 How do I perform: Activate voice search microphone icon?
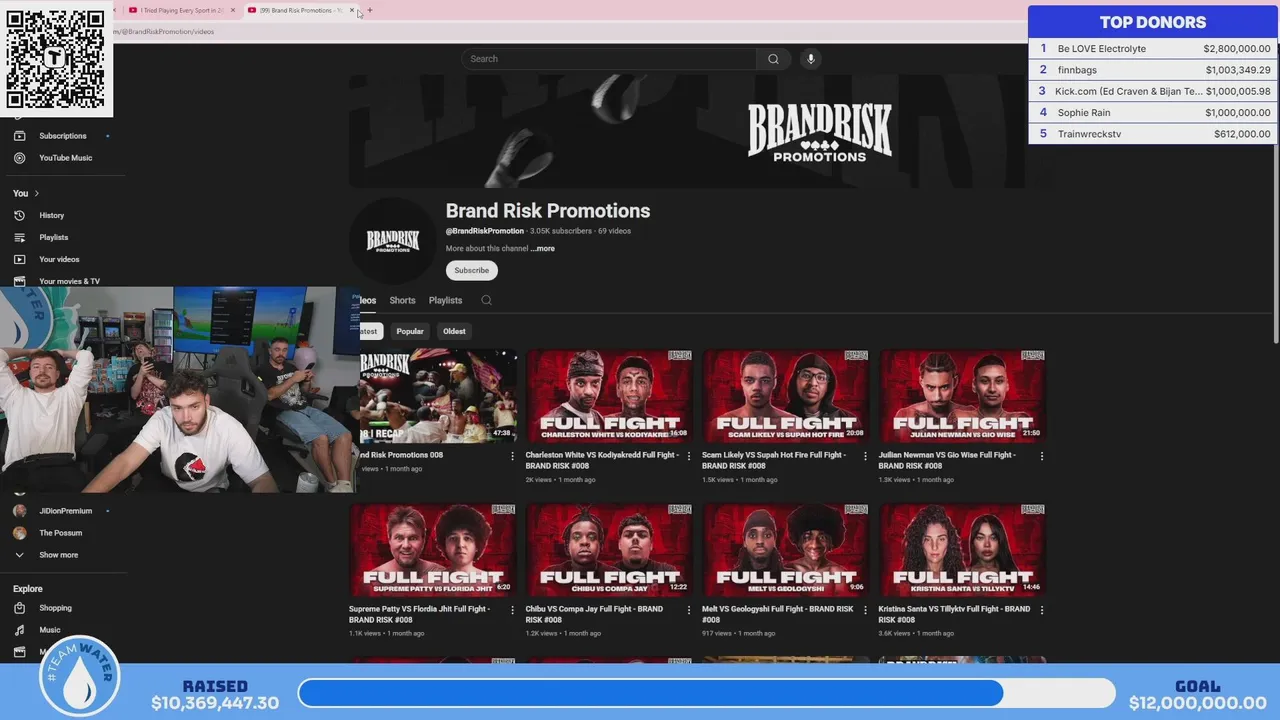[x=811, y=59]
